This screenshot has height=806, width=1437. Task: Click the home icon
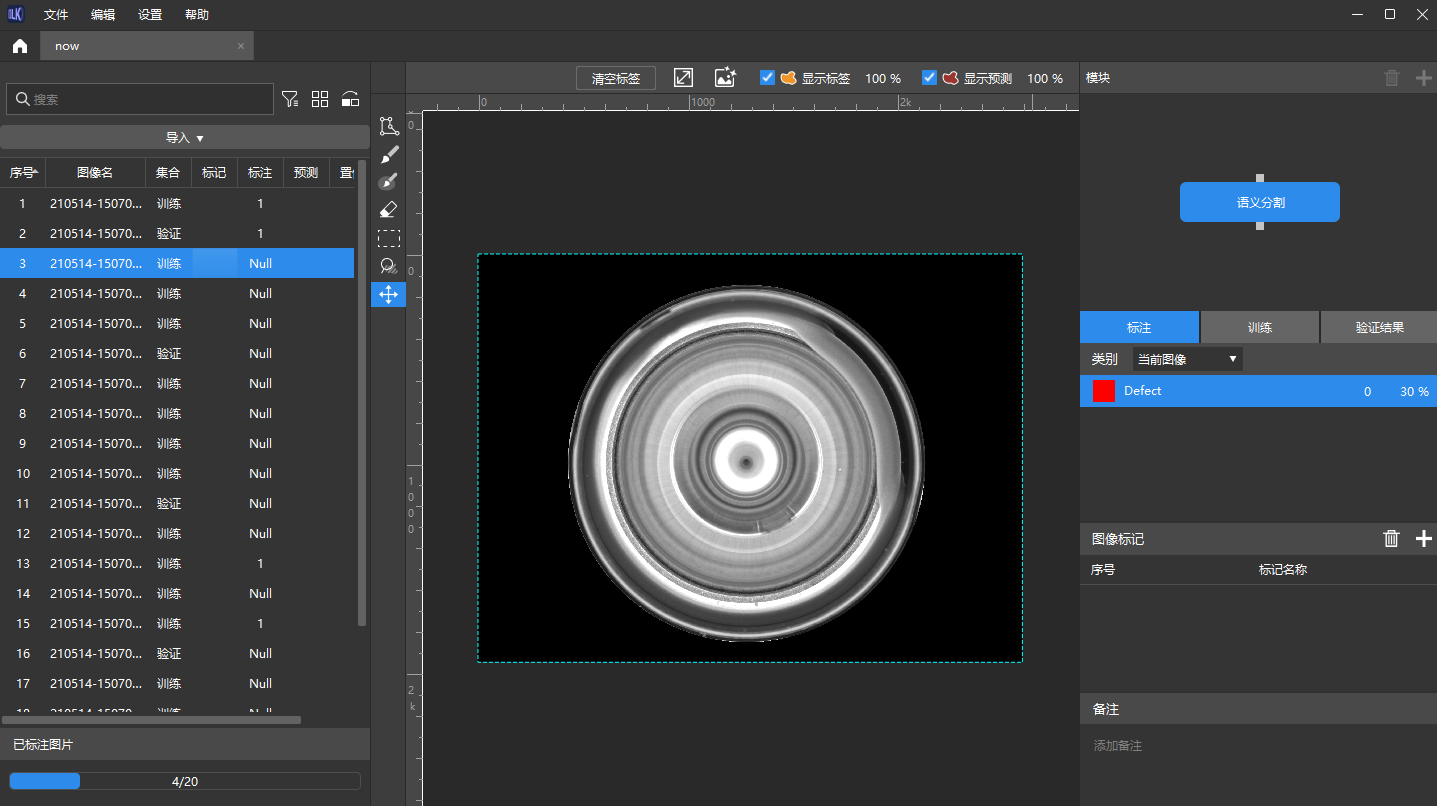[x=20, y=46]
